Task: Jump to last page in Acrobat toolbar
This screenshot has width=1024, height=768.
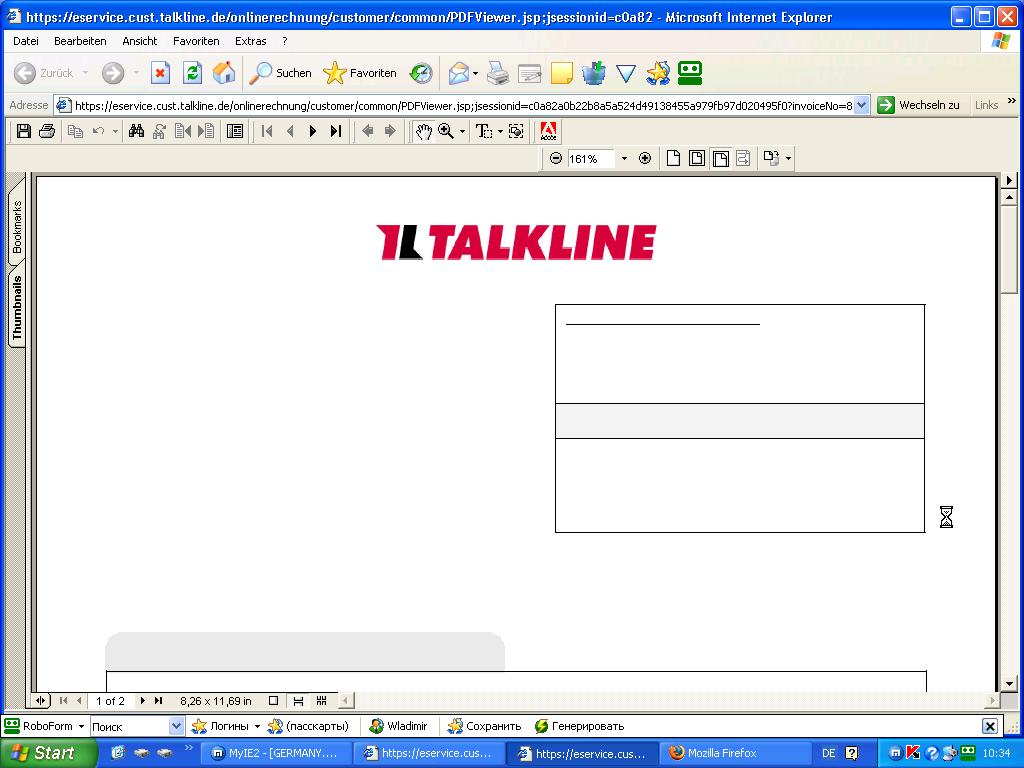Action: 336,131
